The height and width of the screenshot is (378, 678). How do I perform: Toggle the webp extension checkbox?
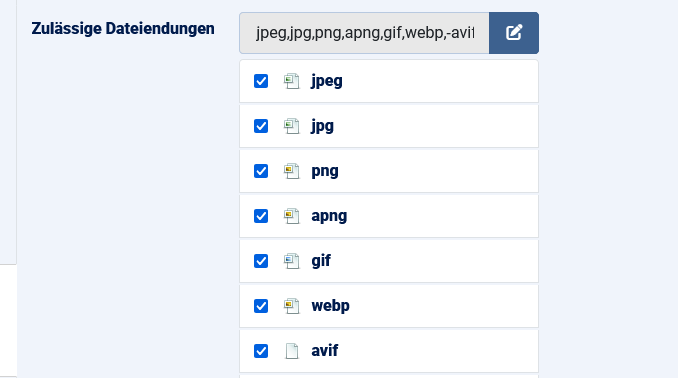pos(261,306)
